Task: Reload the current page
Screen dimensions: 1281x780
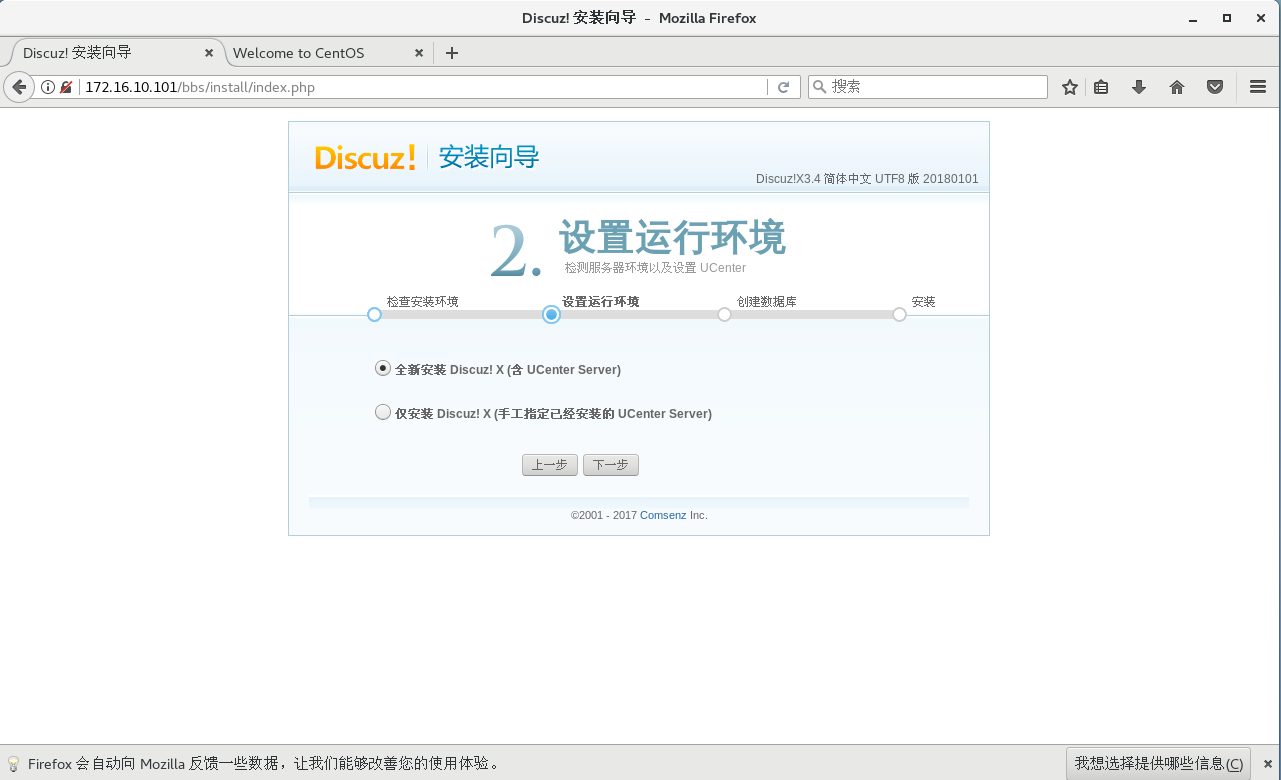Action: [x=784, y=87]
